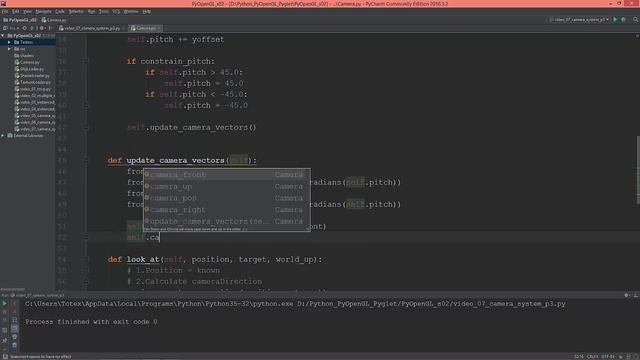Open the Run menu
Image resolution: width=640 pixels, height=360 pixels.
coord(91,11)
